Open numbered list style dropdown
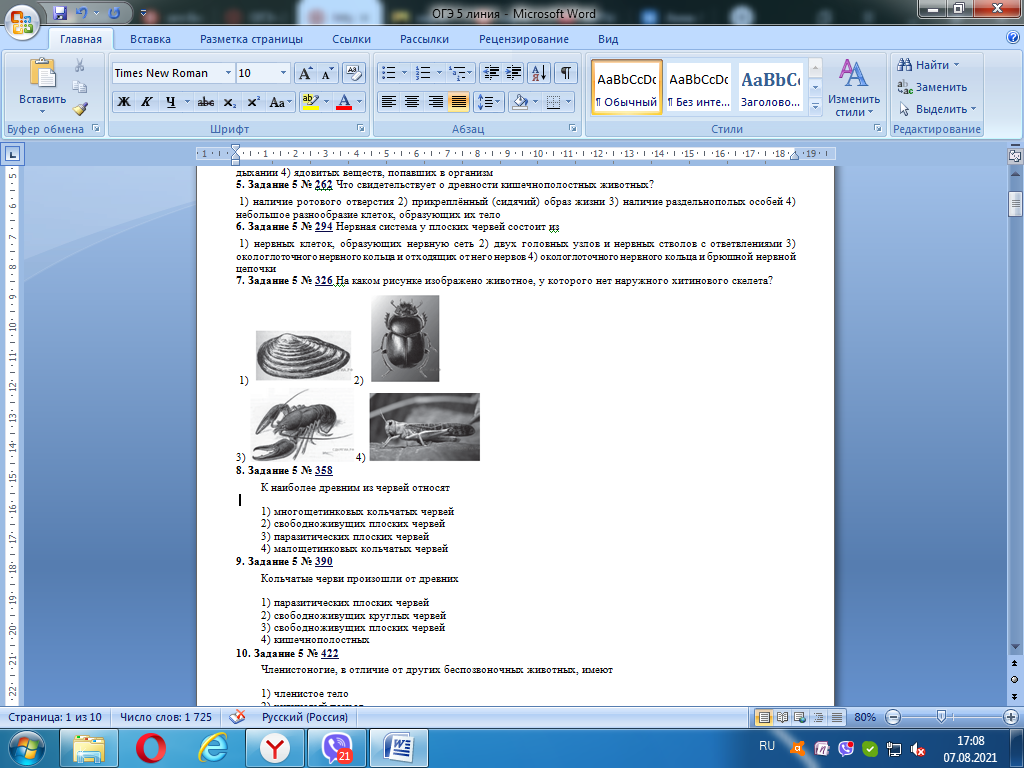This screenshot has width=1024, height=768. (439, 73)
